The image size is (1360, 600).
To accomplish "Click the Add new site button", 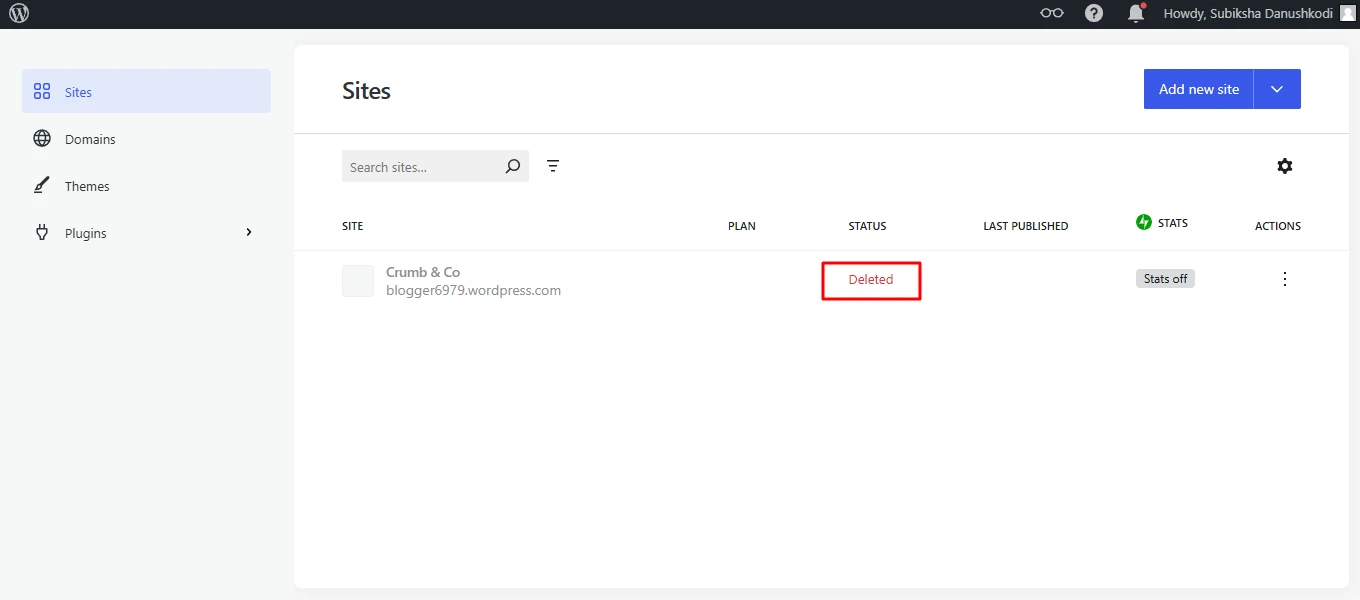I will click(x=1198, y=89).
